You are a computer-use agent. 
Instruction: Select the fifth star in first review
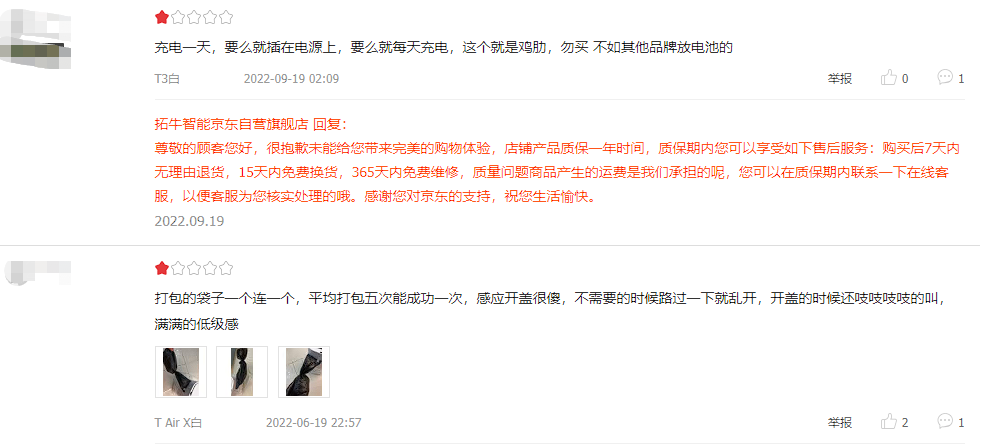[x=227, y=18]
